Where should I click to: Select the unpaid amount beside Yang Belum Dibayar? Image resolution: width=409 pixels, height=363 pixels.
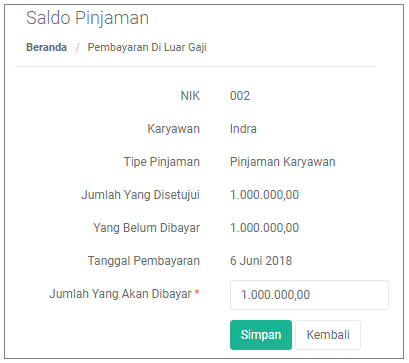coord(264,228)
